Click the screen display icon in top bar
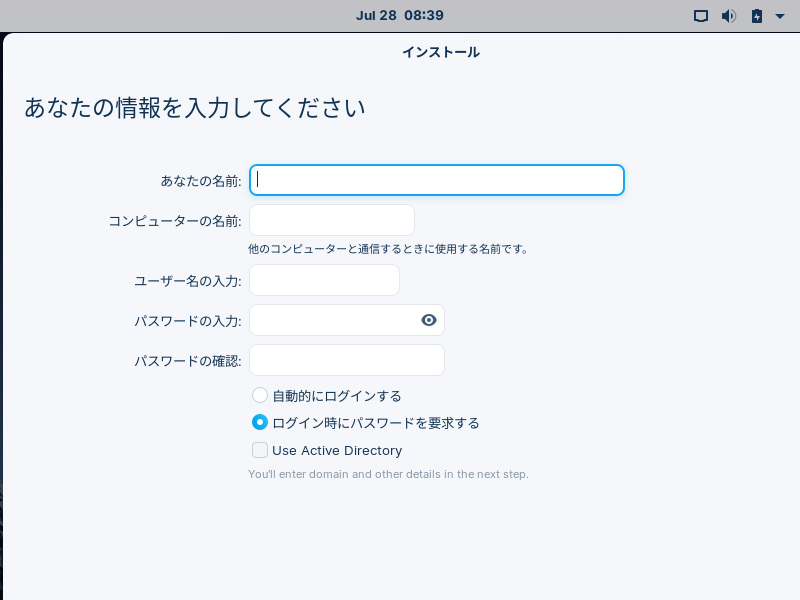 [x=701, y=16]
